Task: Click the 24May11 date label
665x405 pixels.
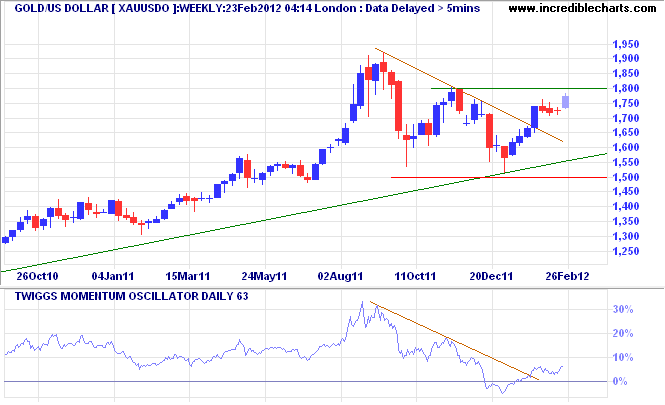Action: 264,277
